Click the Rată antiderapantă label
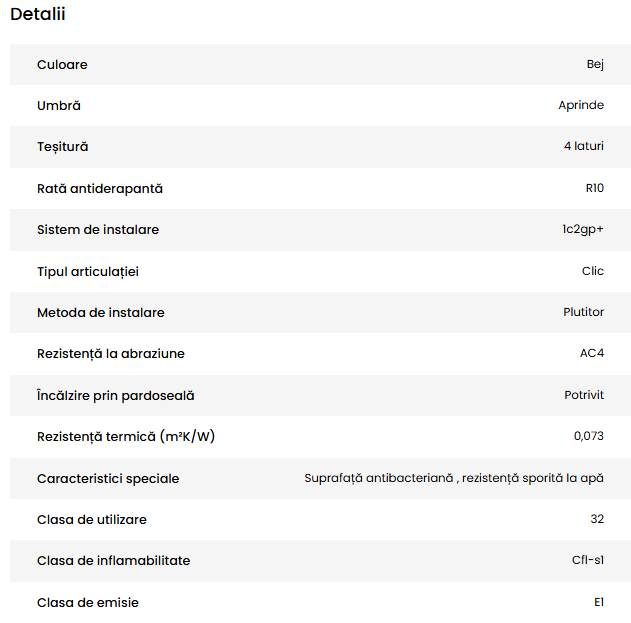This screenshot has height=623, width=631. 100,188
